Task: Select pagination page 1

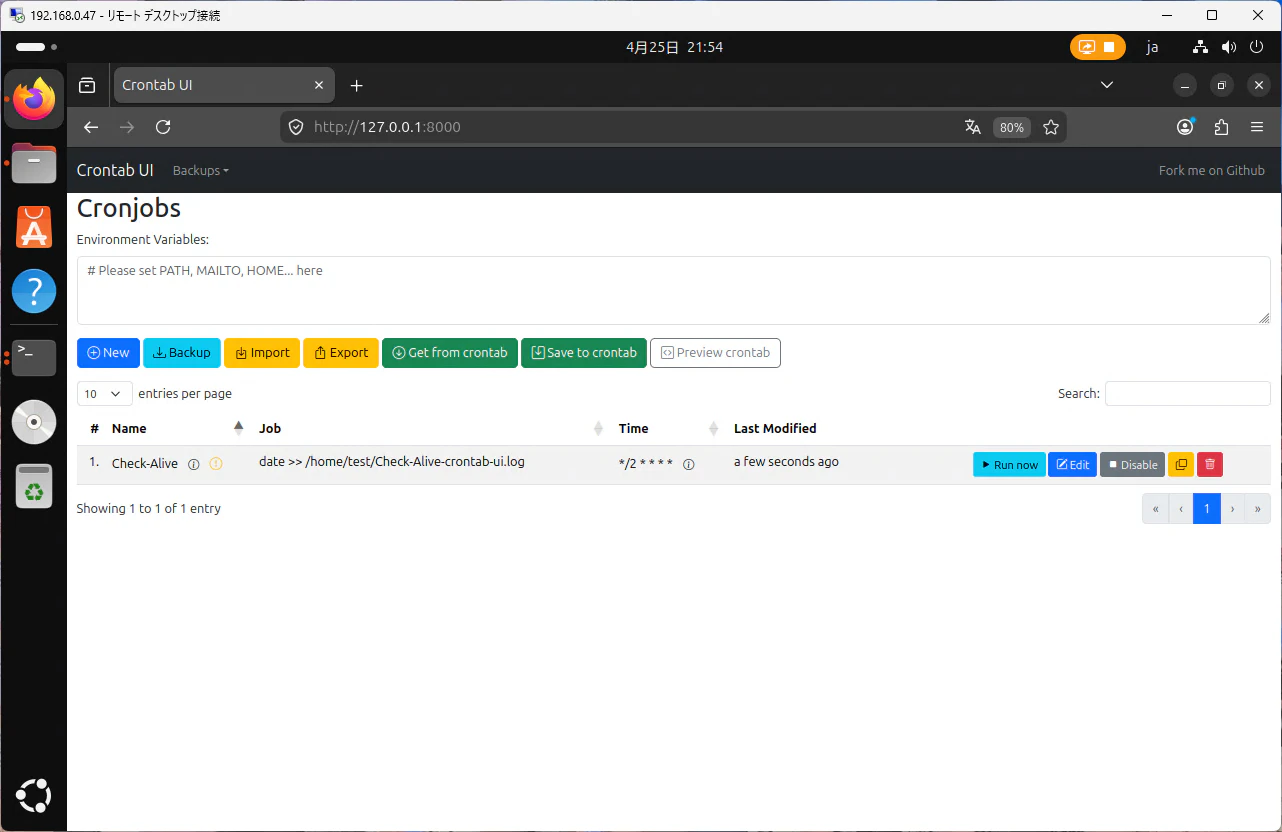Action: [x=1206, y=508]
